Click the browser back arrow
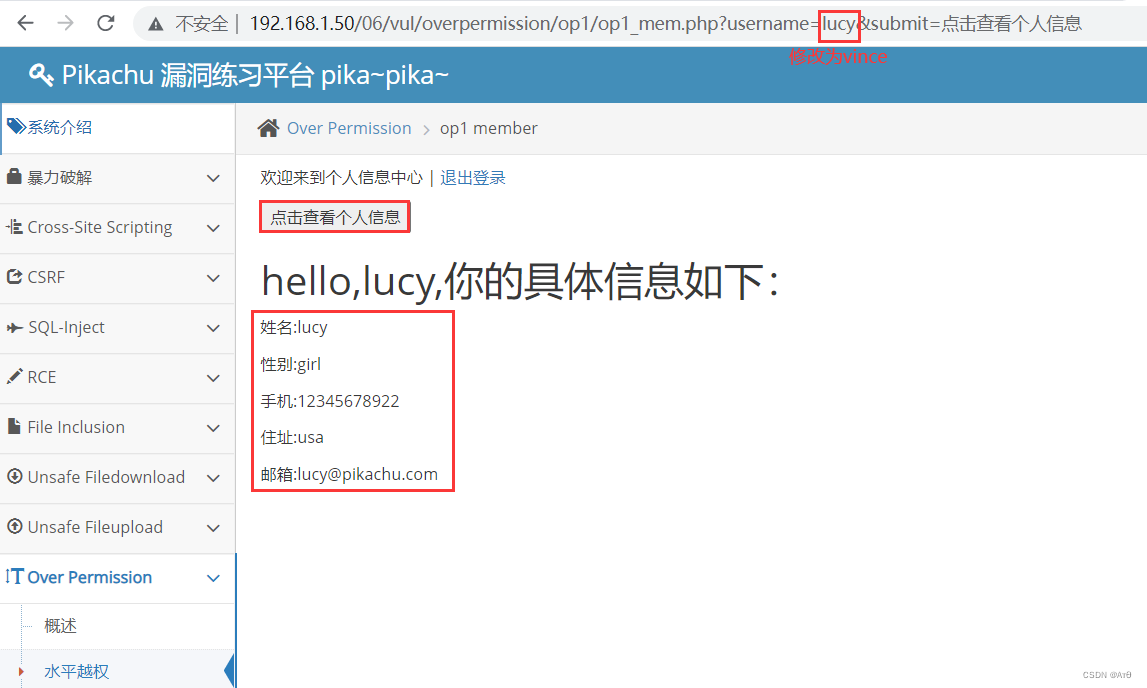Screen dimensions: 1147x688 [26, 23]
